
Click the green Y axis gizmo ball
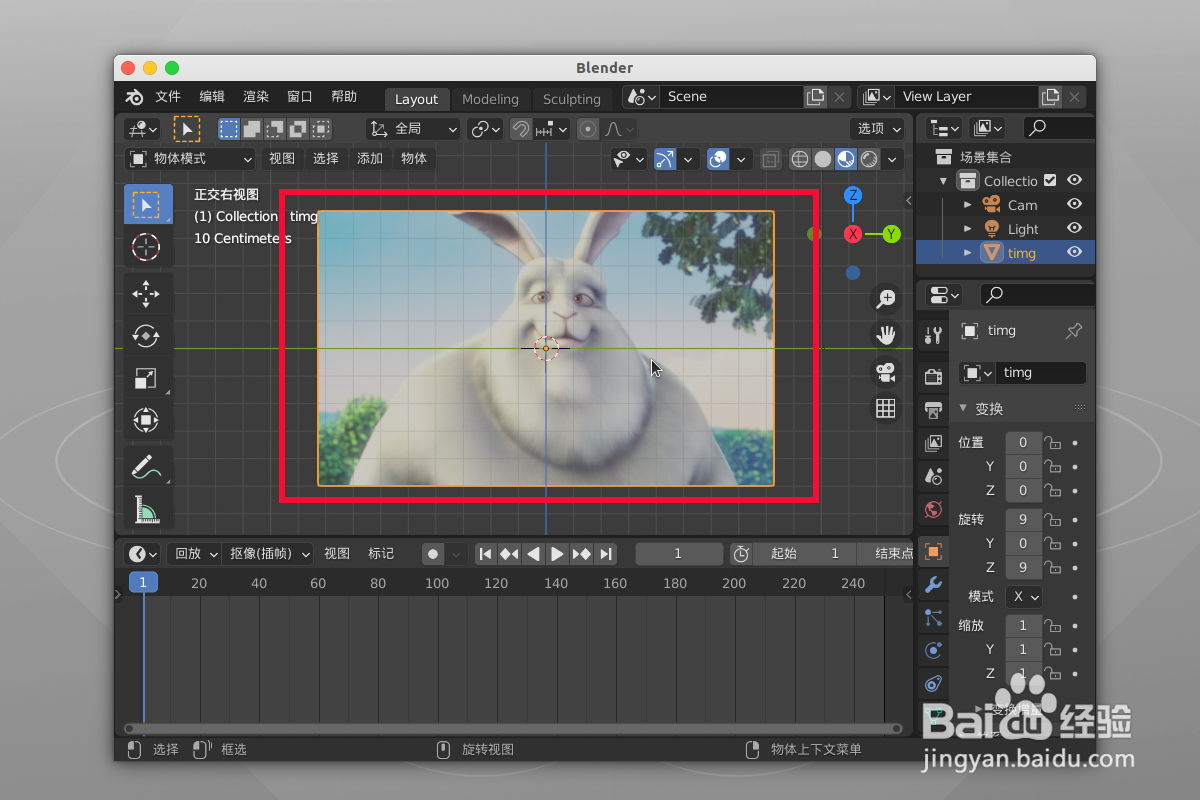coord(891,234)
